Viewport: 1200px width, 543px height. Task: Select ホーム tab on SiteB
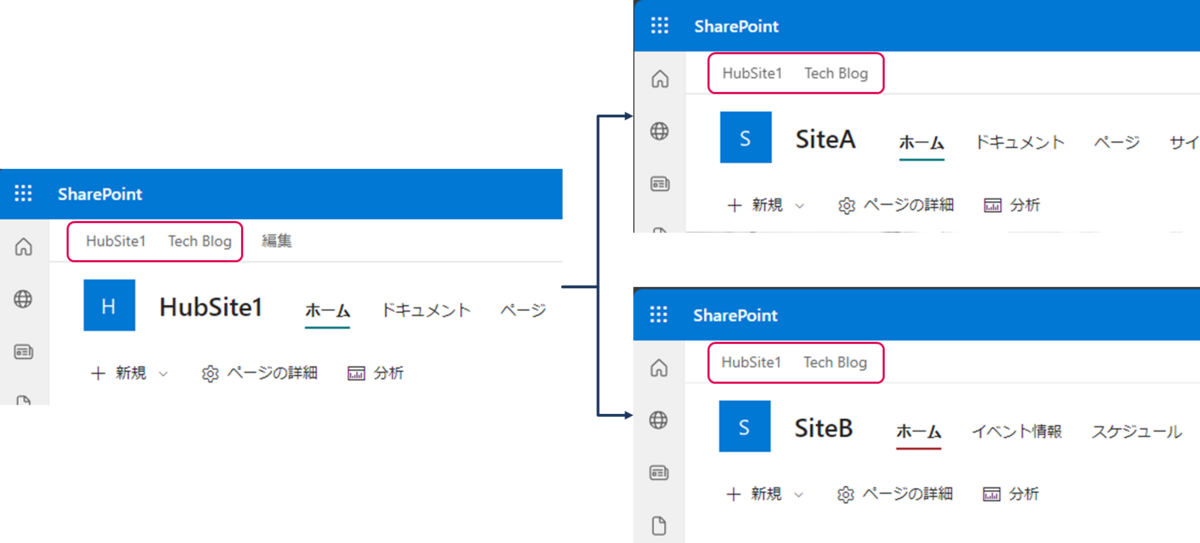point(919,431)
